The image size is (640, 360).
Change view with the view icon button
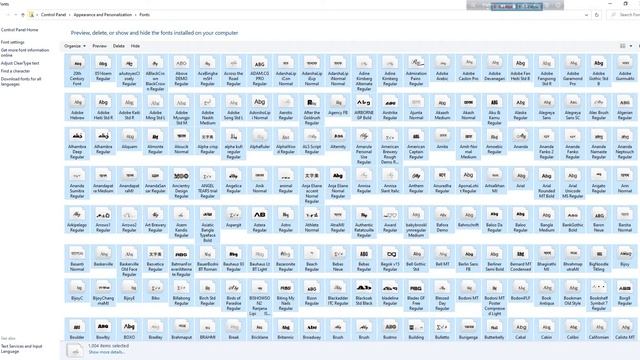click(623, 46)
